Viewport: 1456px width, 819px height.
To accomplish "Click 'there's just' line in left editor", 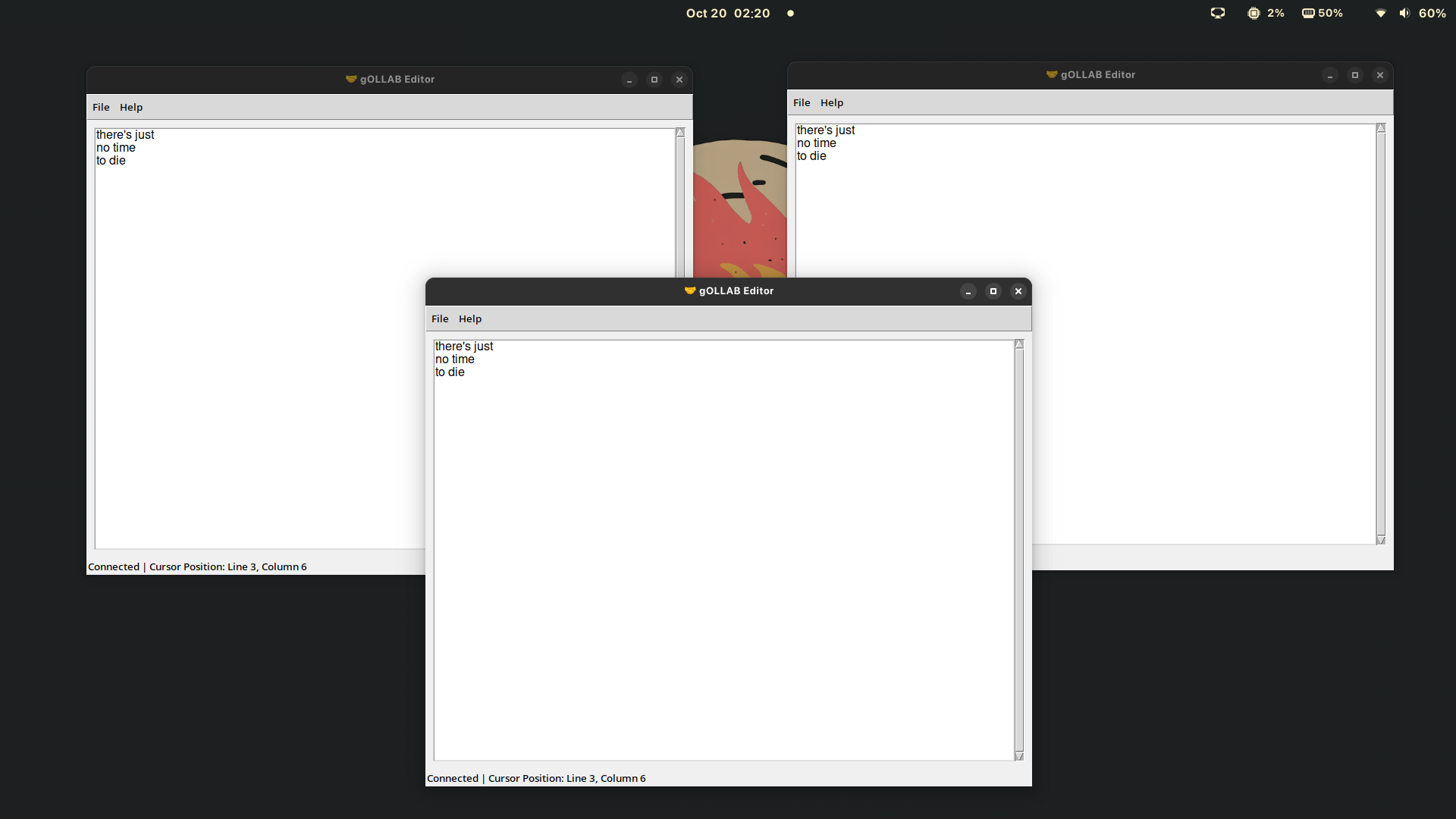I will pos(125,135).
